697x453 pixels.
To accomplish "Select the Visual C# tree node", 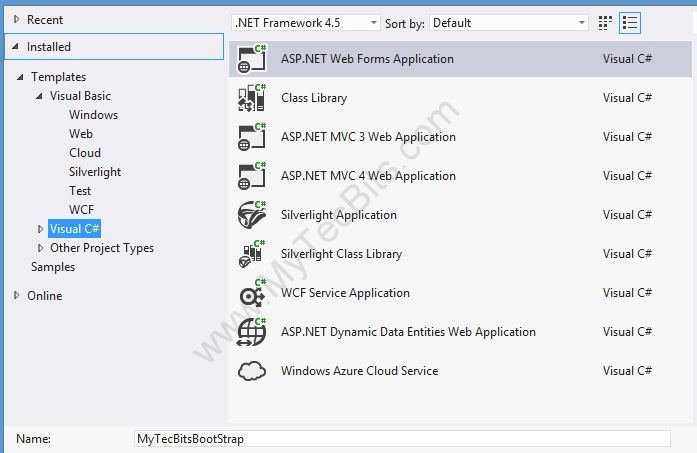I will pyautogui.click(x=74, y=229).
